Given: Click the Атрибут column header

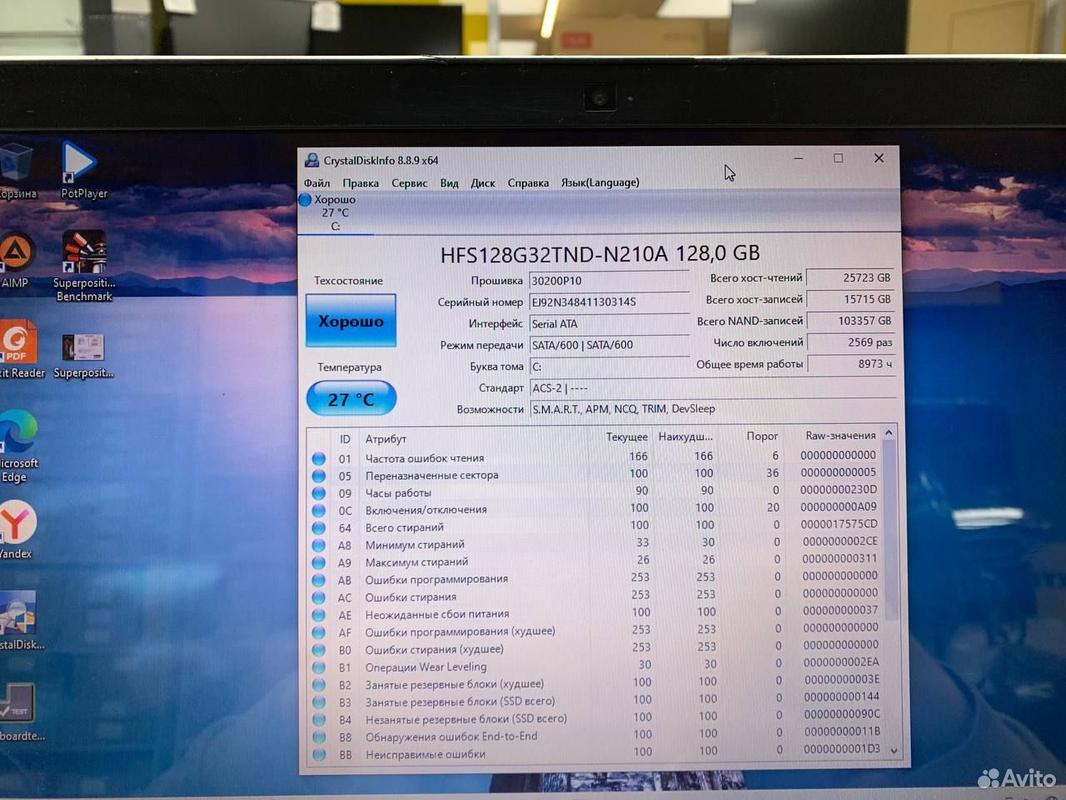Looking at the screenshot, I should click(385, 439).
